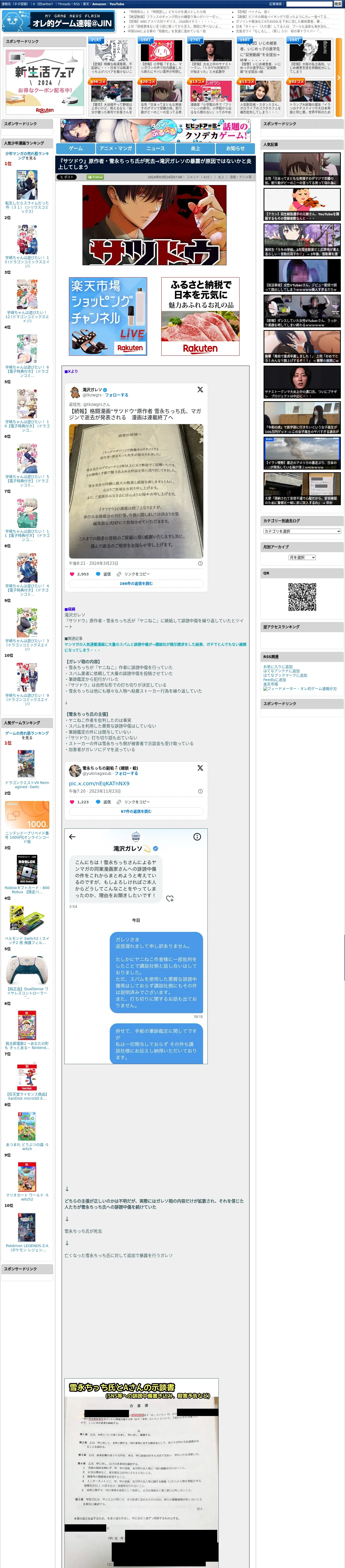Open the 炎上 navigation tab

coord(195,148)
